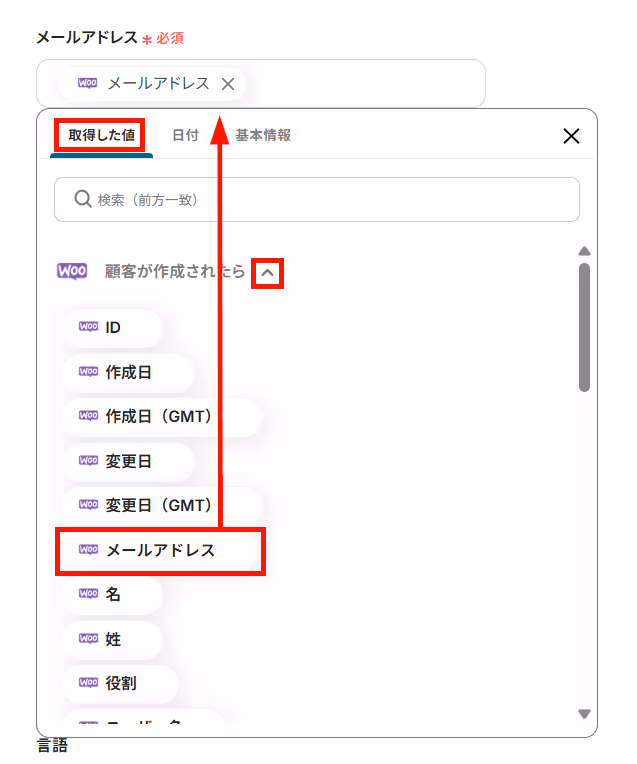Select the 姓 value chip
The image size is (637, 764).
click(113, 639)
